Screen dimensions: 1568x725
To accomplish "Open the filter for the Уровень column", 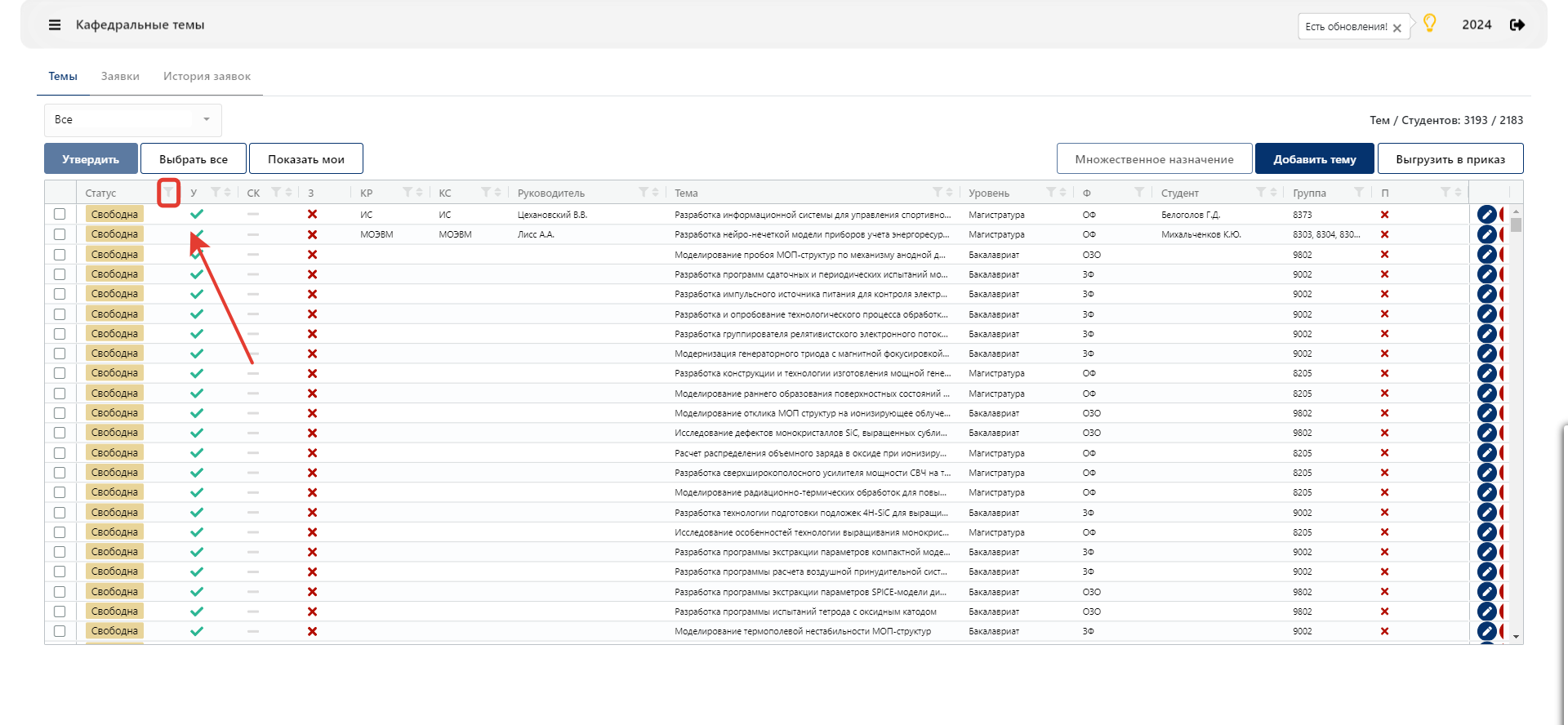I will coord(1051,193).
